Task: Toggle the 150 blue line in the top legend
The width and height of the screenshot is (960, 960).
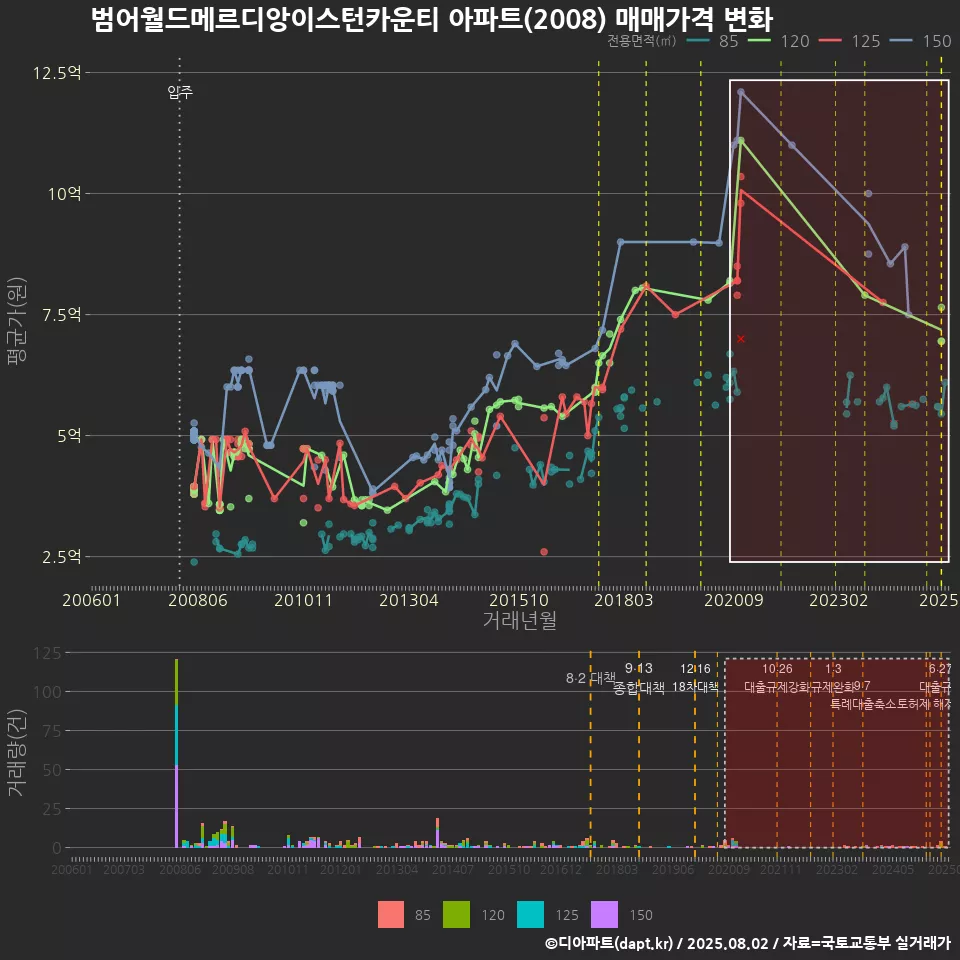Action: click(x=921, y=41)
